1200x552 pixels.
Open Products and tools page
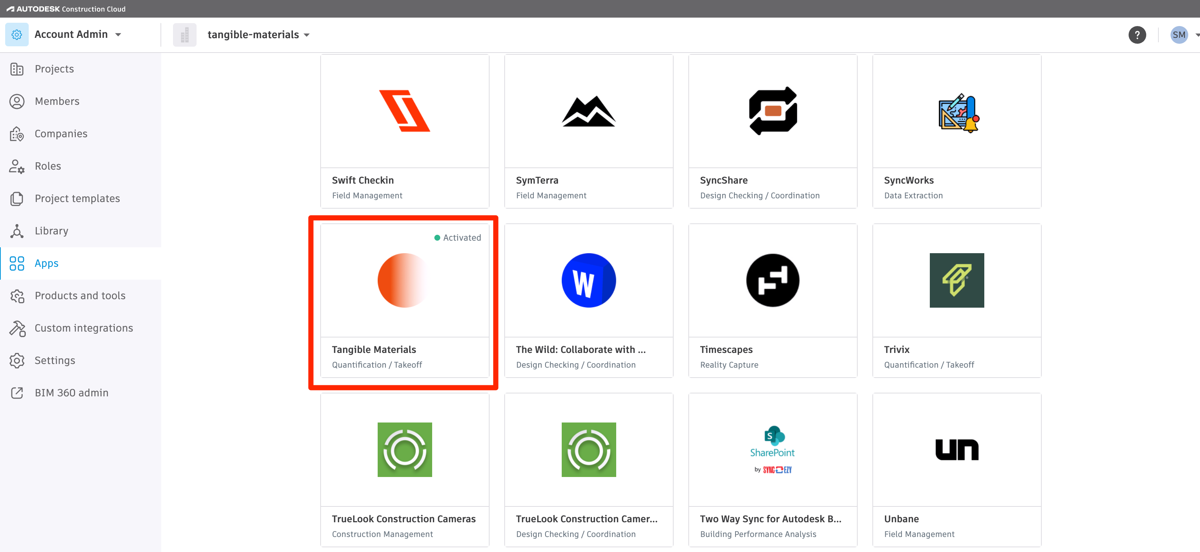80,296
